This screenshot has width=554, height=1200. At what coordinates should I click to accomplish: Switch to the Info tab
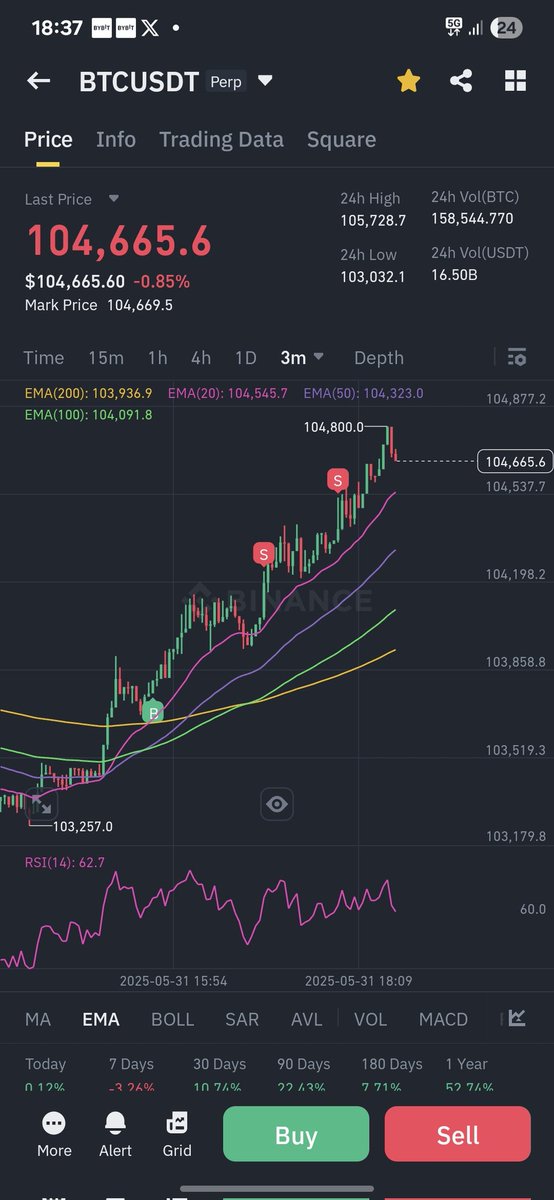(x=116, y=140)
